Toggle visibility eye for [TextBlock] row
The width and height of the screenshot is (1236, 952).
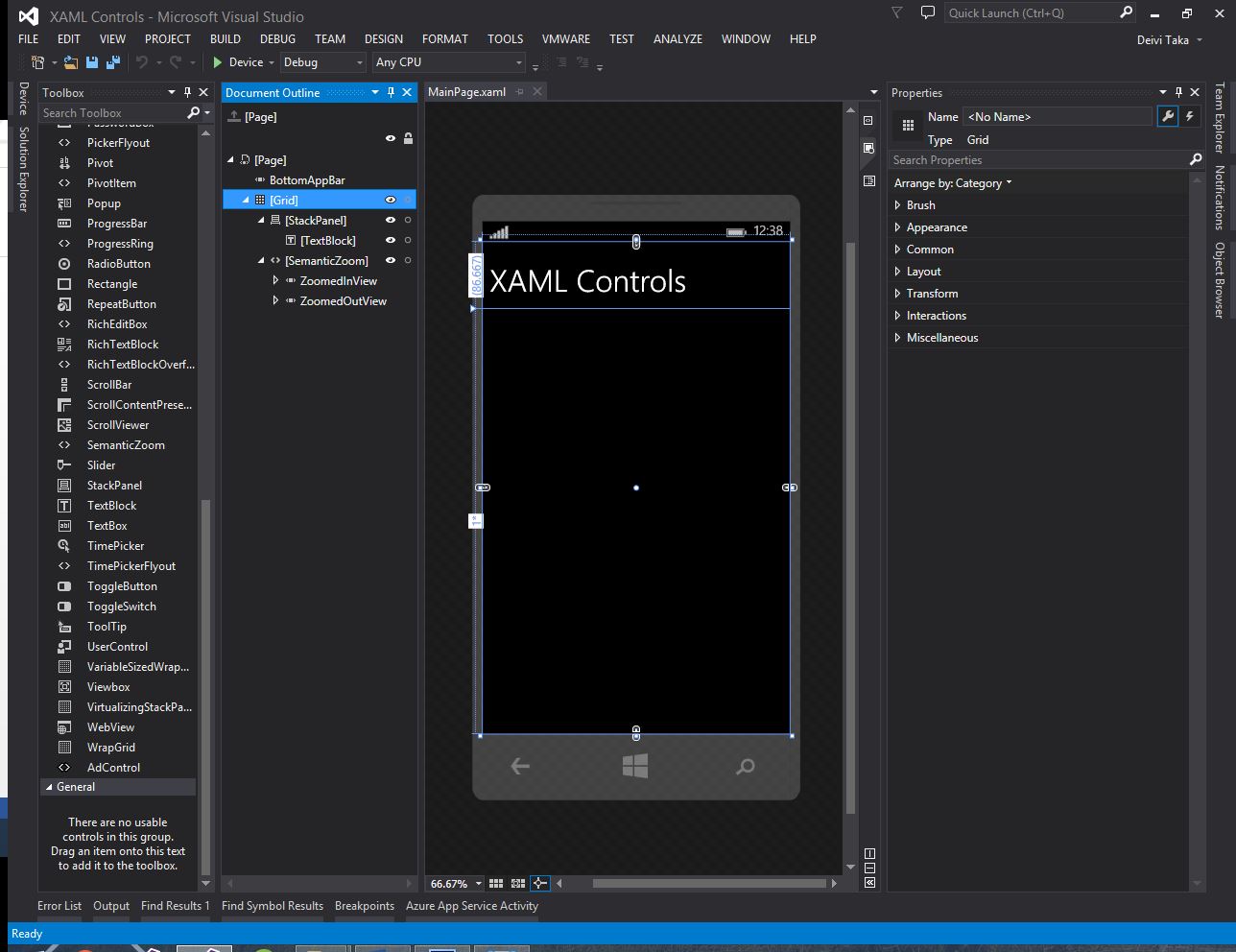tap(391, 241)
